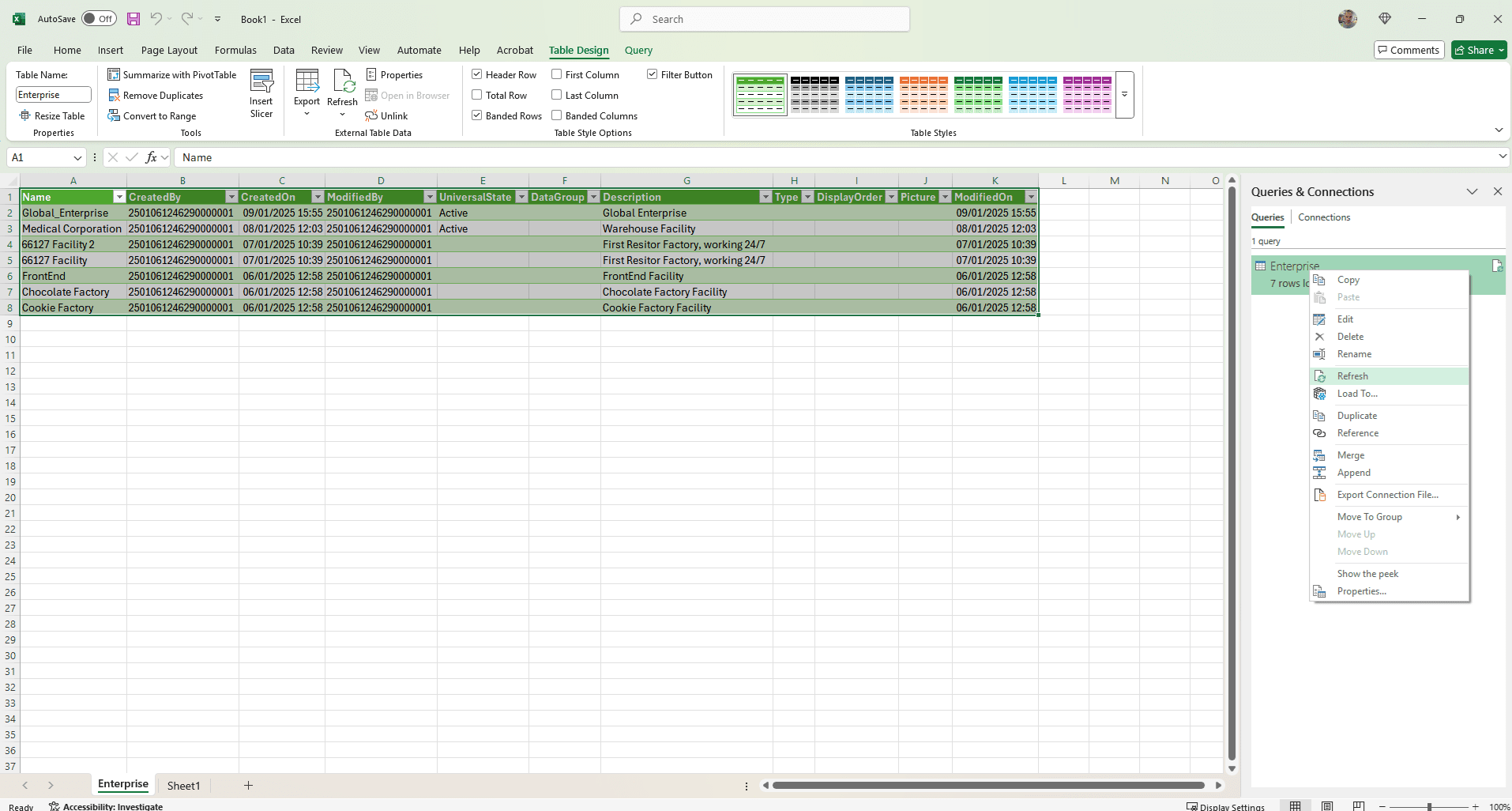
Task: Click the Unlink external table icon
Action: pyautogui.click(x=371, y=116)
